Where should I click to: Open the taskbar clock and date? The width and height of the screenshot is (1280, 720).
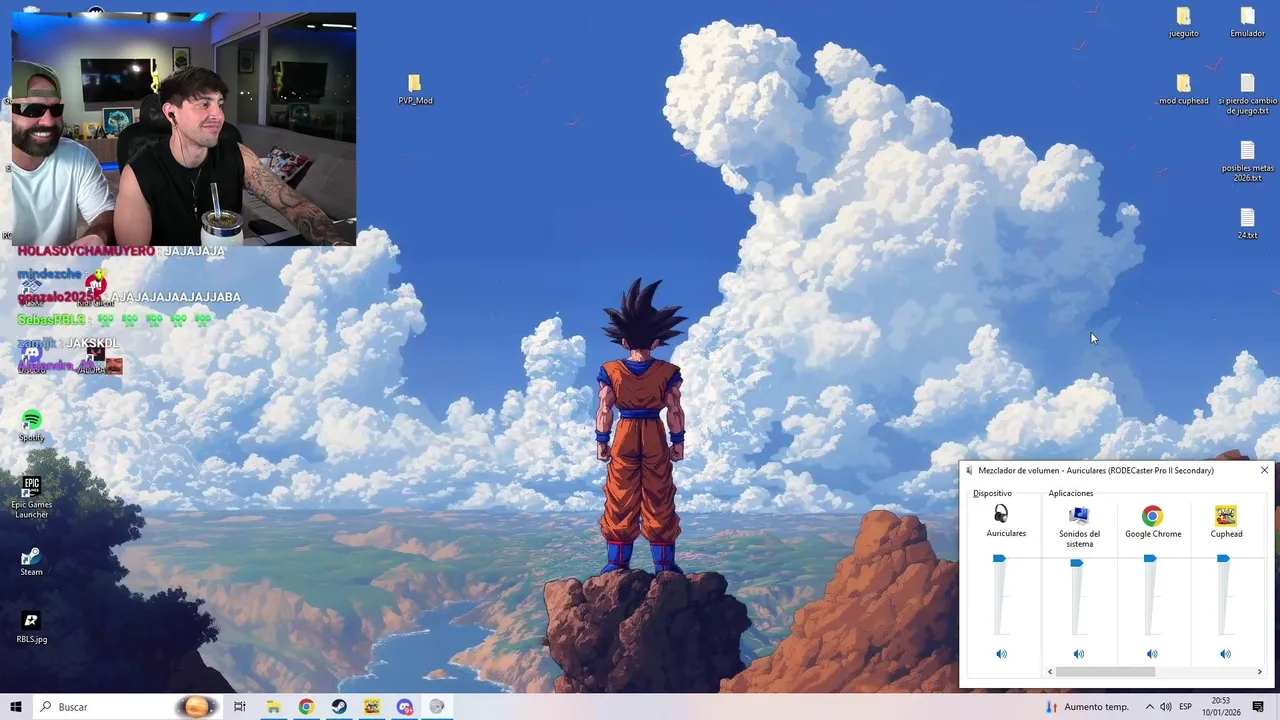point(1221,707)
